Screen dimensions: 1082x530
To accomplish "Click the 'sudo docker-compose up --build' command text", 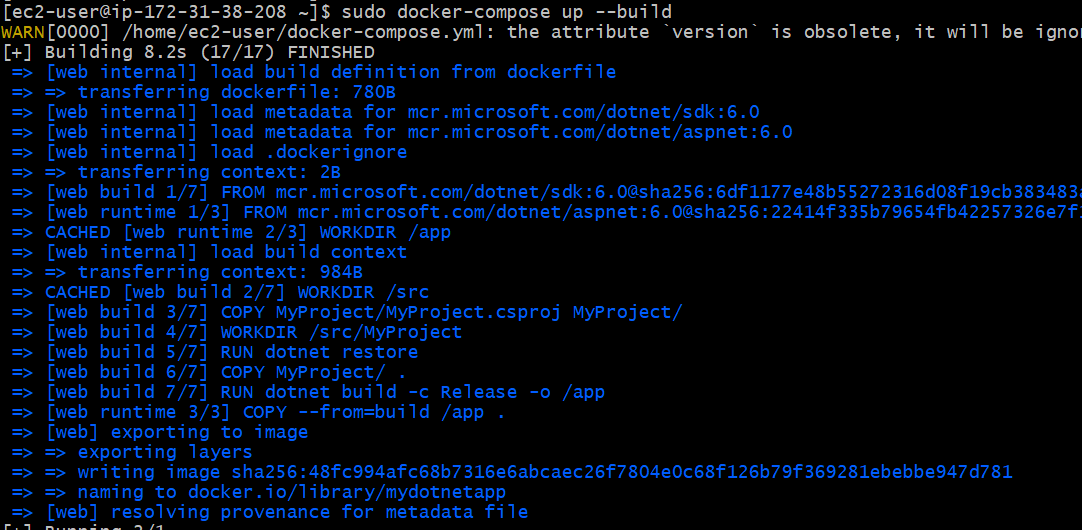I will coord(506,12).
